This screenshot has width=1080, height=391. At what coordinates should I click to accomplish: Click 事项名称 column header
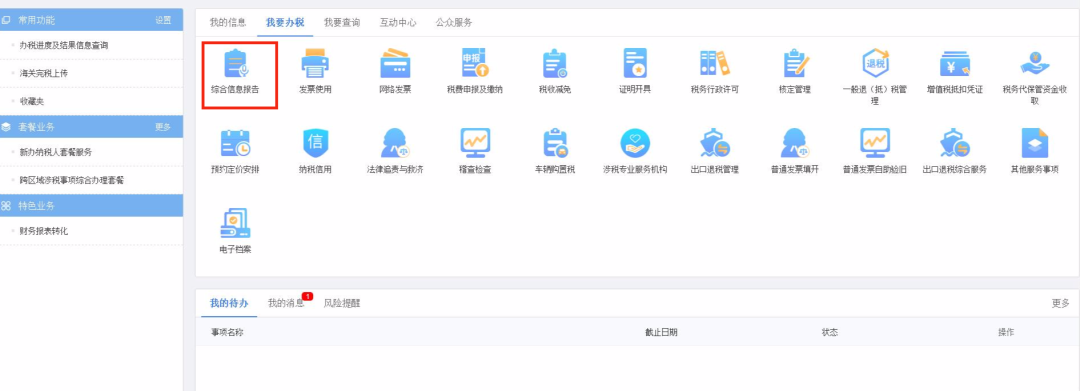[227, 332]
